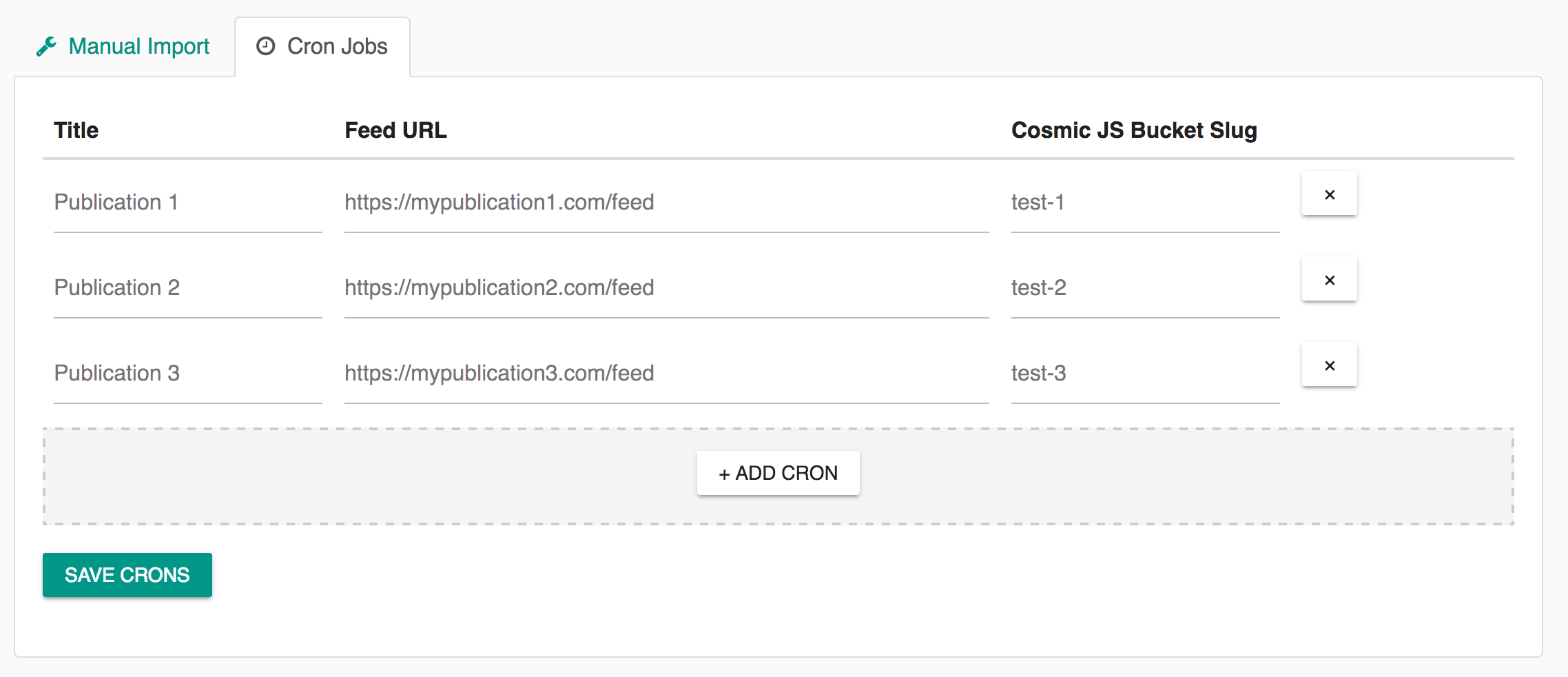Edit the mypublication1.com feed URL field
1568x677 pixels.
[667, 202]
